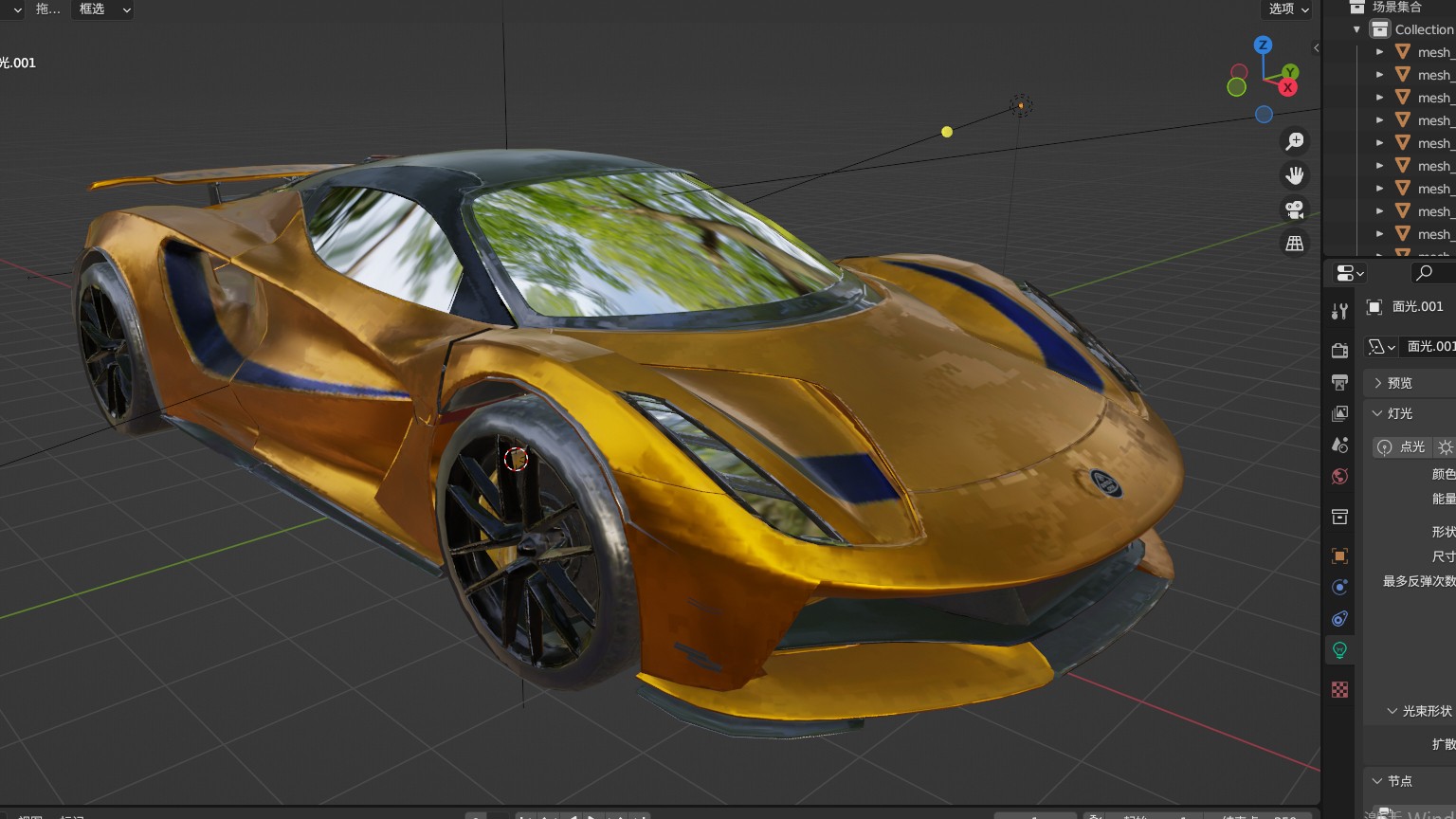Click the pan view hand icon
Viewport: 1456px width, 819px height.
click(1294, 175)
